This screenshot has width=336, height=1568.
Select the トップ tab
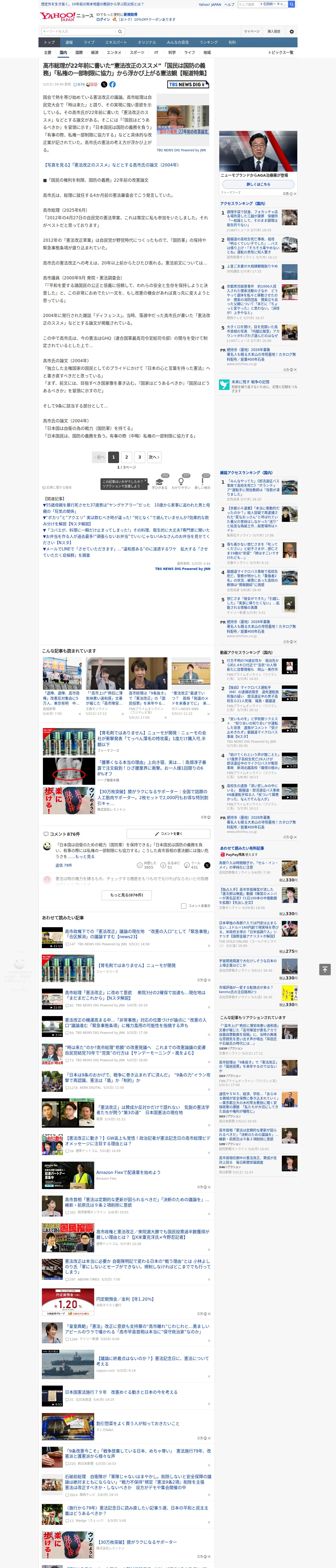click(49, 43)
